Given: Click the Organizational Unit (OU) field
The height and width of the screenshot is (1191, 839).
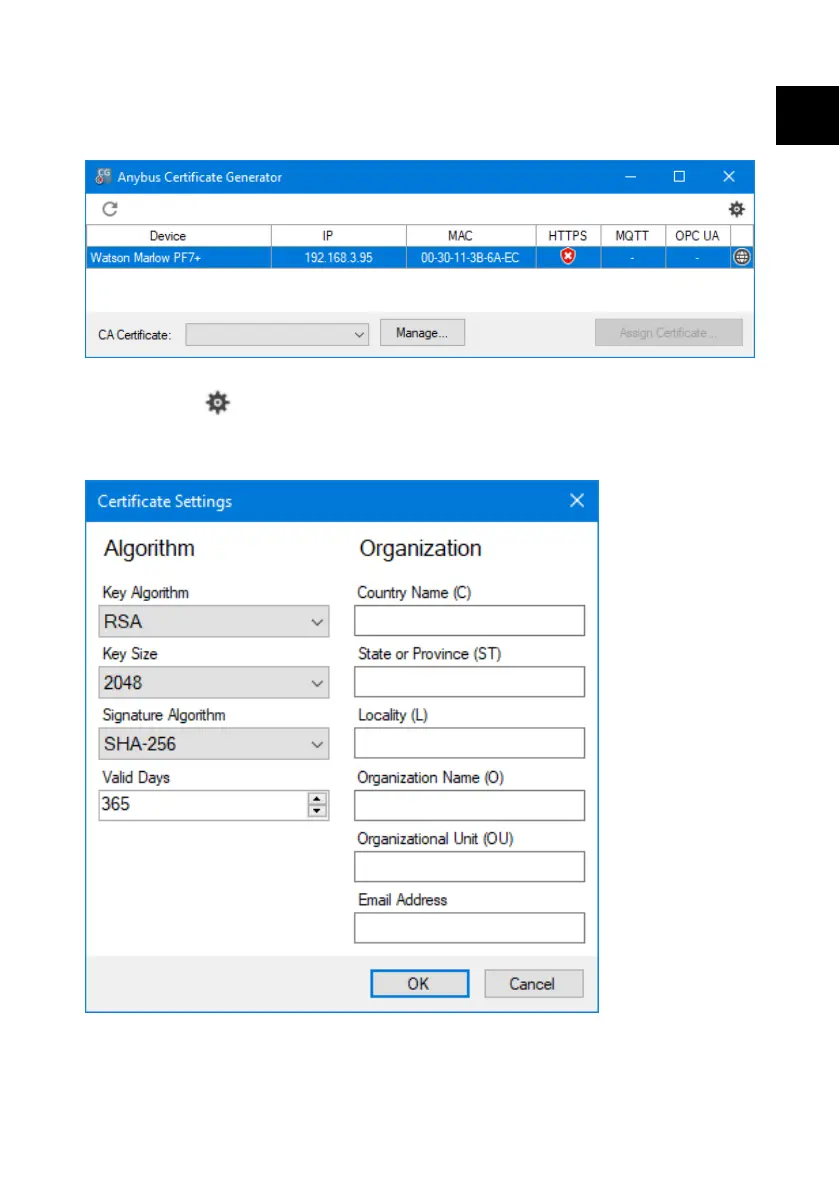Looking at the screenshot, I should click(x=469, y=867).
